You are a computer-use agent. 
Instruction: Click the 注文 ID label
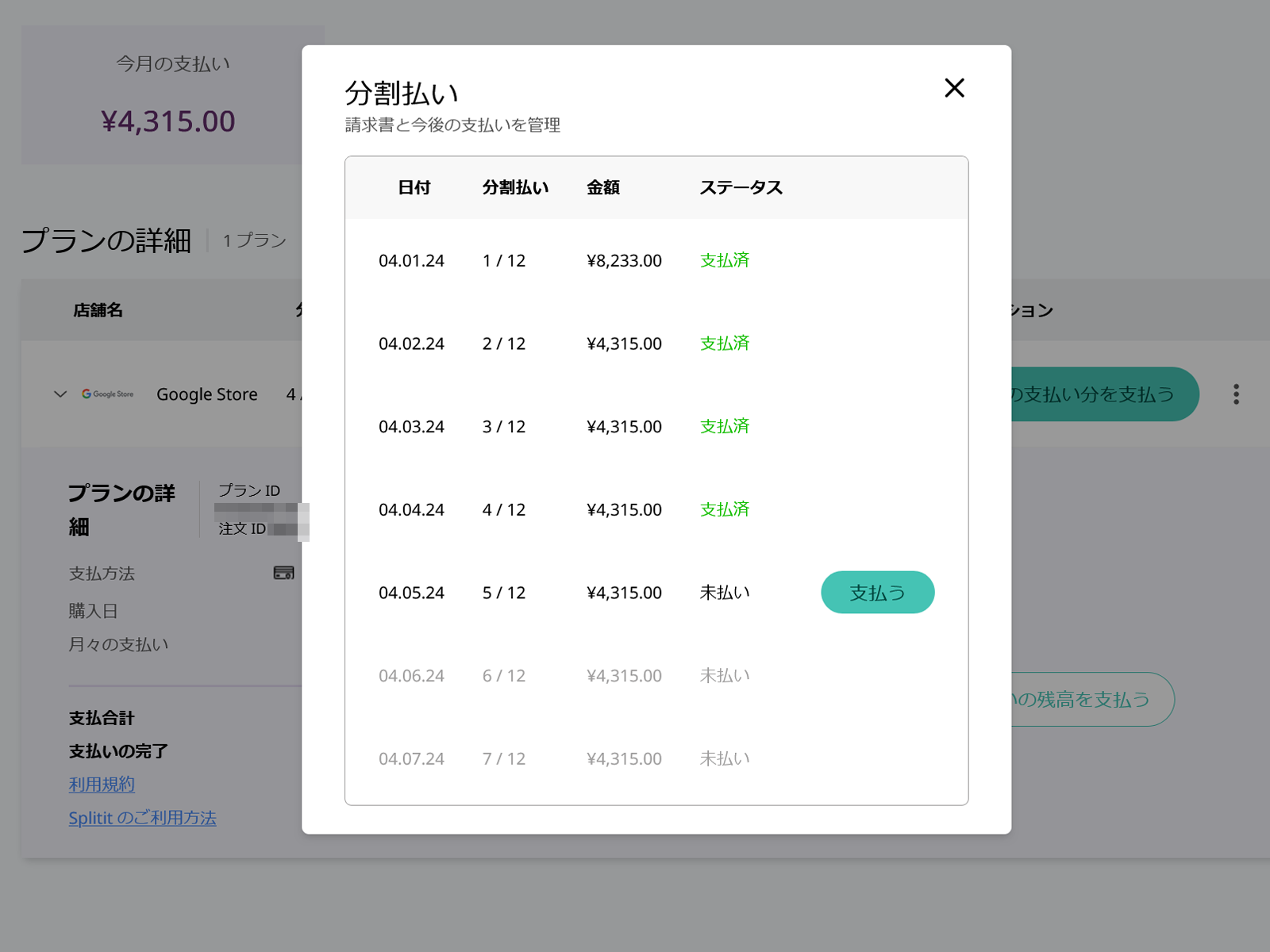(x=242, y=528)
